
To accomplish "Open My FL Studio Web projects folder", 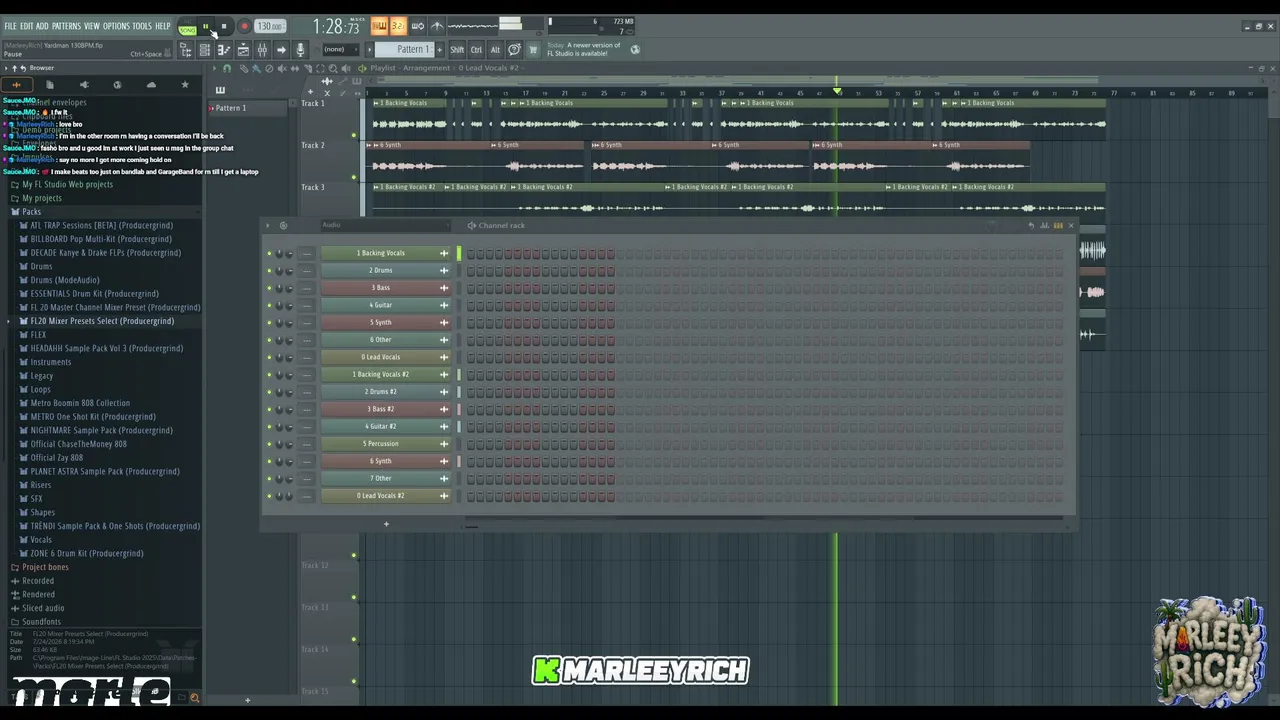I will pos(67,185).
